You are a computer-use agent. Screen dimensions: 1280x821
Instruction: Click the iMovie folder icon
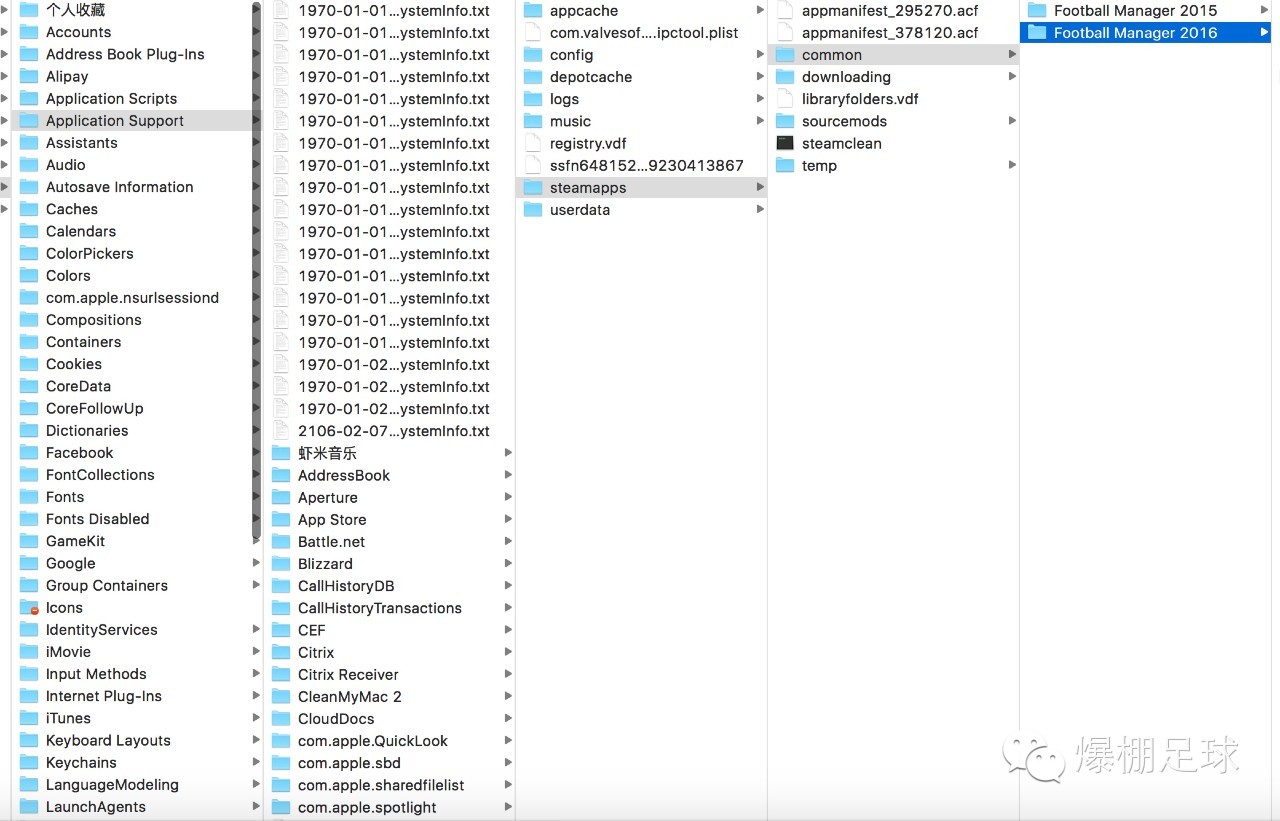coord(28,652)
